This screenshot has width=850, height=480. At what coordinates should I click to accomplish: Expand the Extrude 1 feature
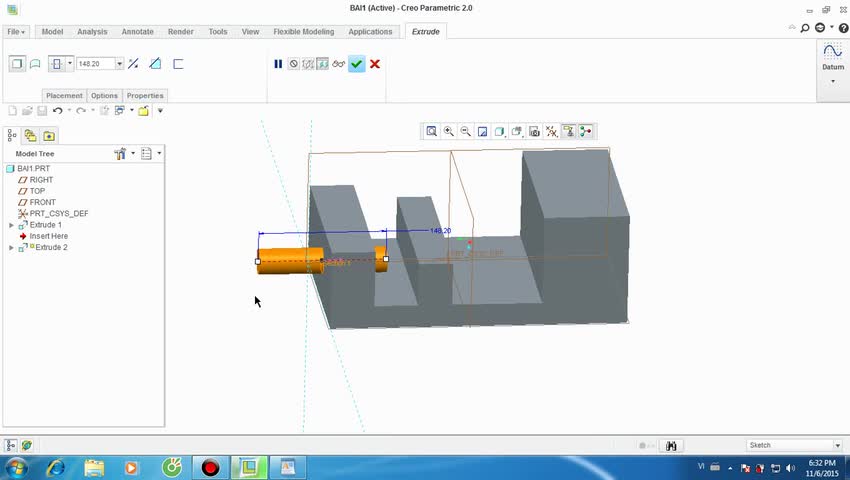click(11, 225)
